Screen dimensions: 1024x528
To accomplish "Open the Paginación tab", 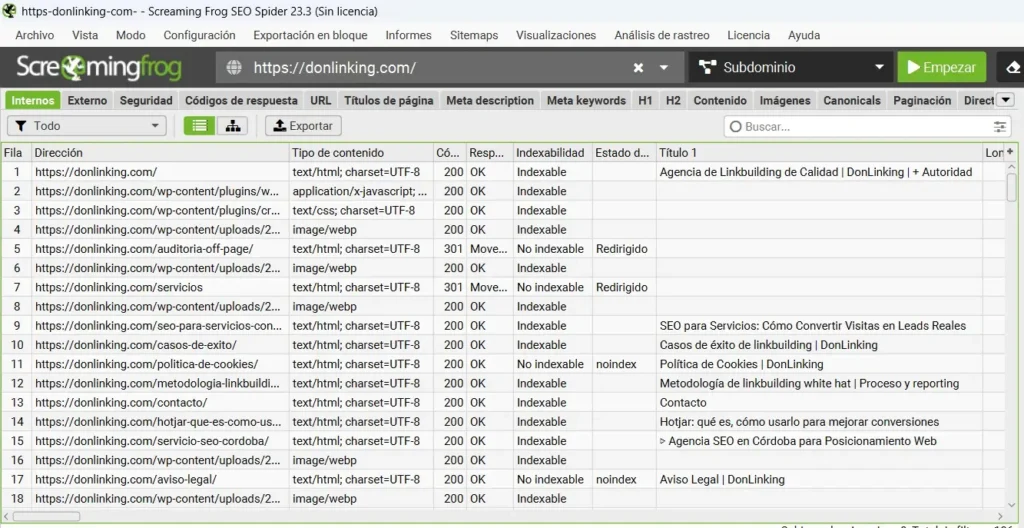I will [922, 101].
